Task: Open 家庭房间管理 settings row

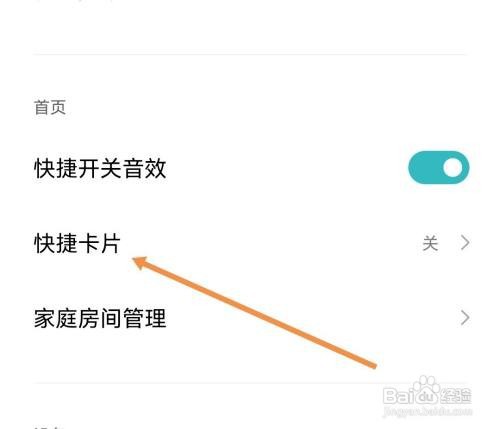Action: 250,318
